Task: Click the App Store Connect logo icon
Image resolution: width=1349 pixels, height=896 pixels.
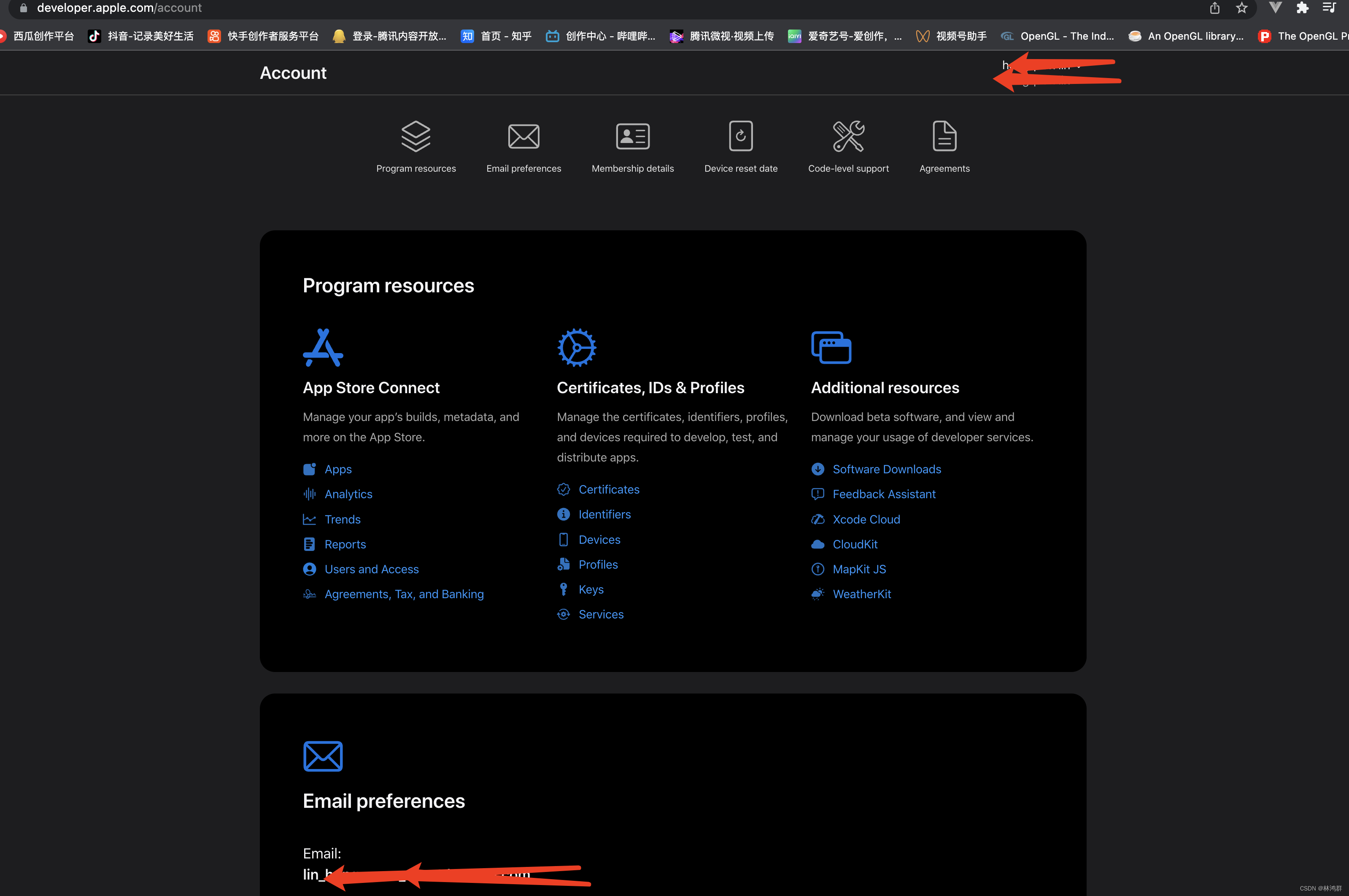Action: 323,348
